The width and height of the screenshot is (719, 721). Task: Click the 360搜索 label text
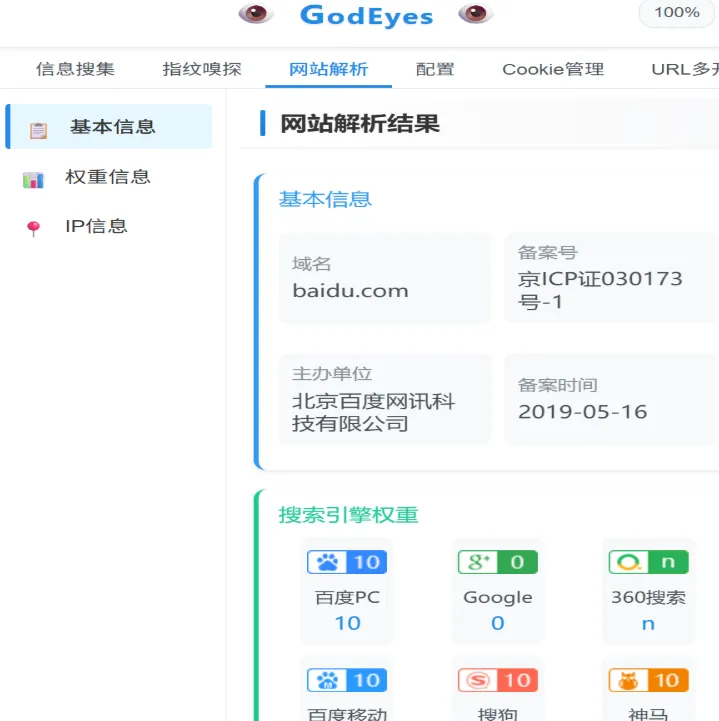point(649,597)
